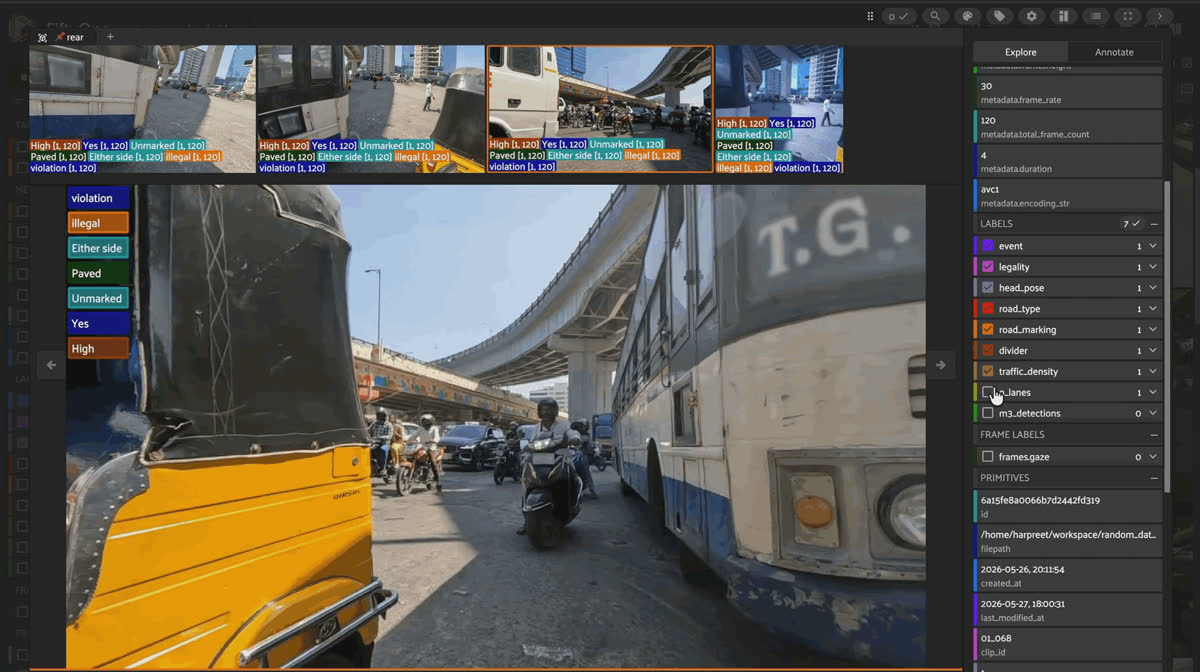Click the selected samples counter checkmark button
This screenshot has width=1200, height=672.
click(898, 16)
